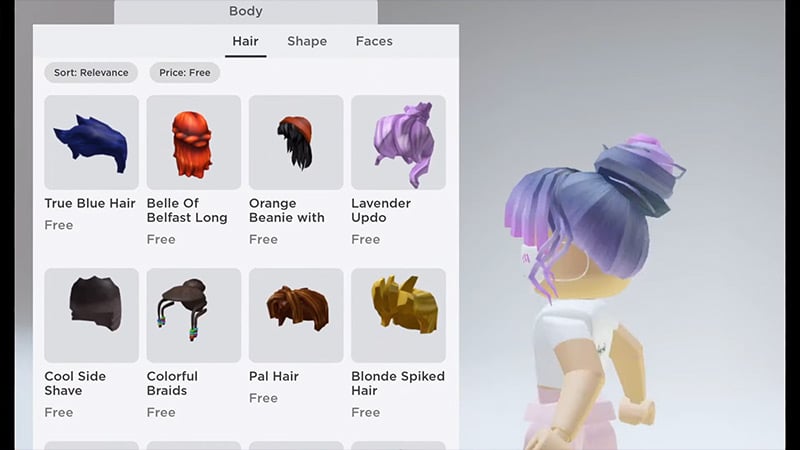Screen dimensions: 800x450
Task: Pick the Orange Beanie with hair item
Action: click(296, 142)
